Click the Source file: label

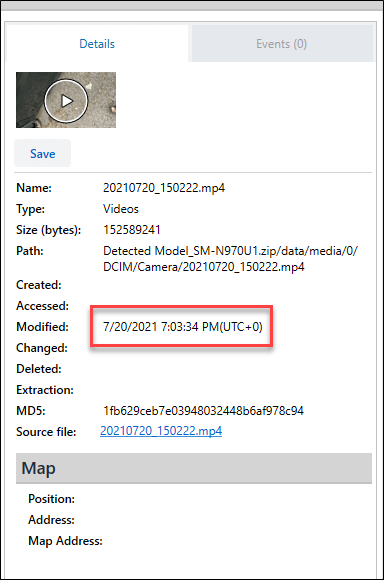(x=46, y=432)
